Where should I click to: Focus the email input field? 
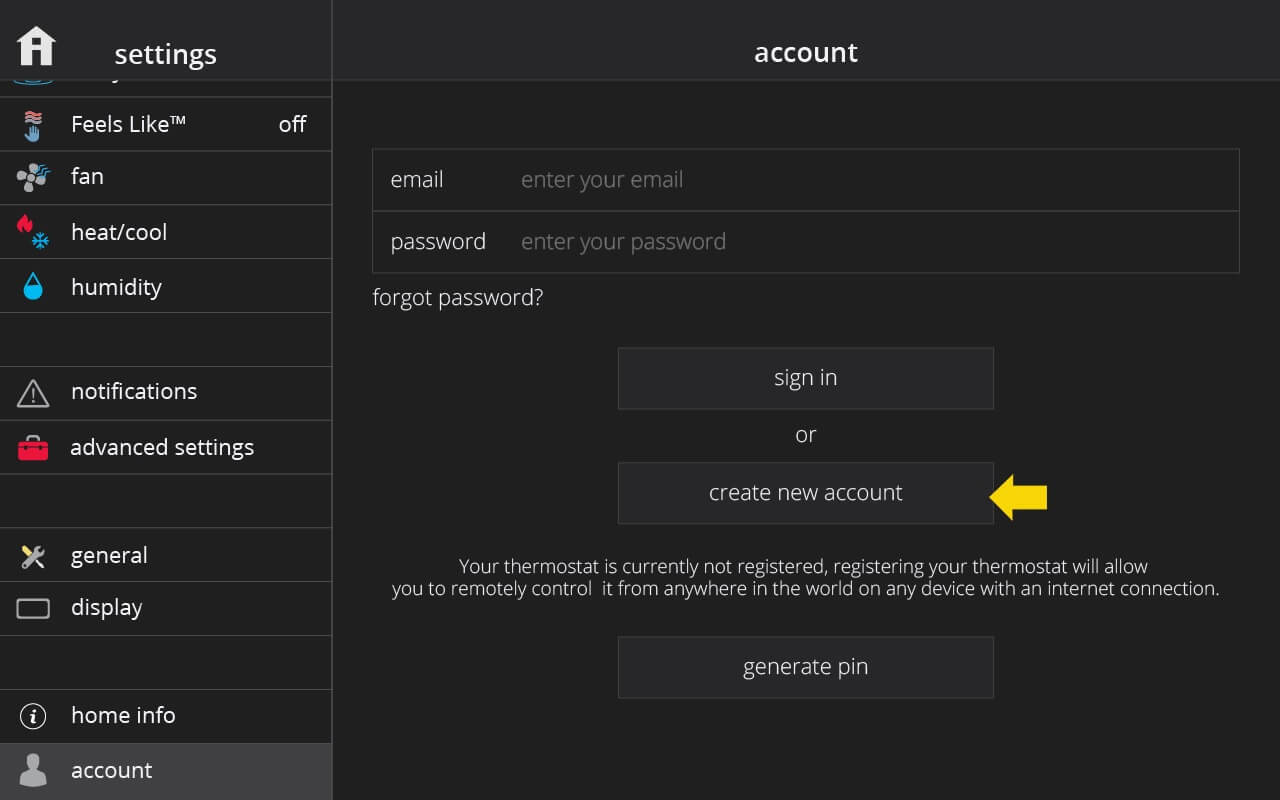806,180
